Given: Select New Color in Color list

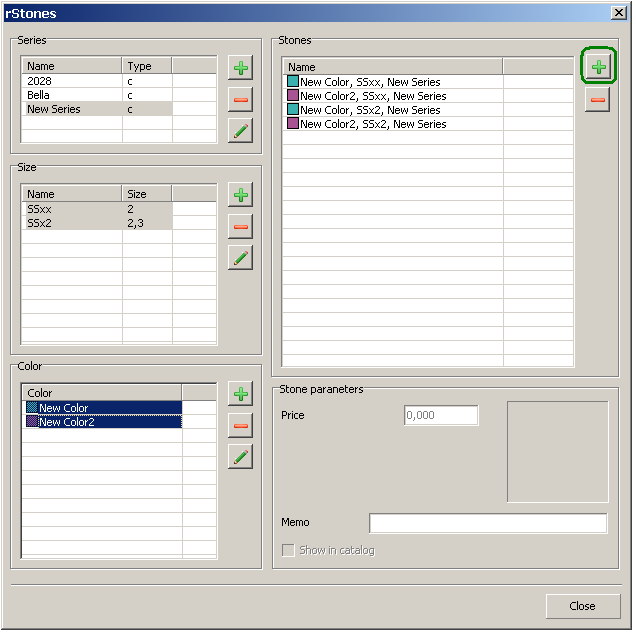Looking at the screenshot, I should click(102, 408).
